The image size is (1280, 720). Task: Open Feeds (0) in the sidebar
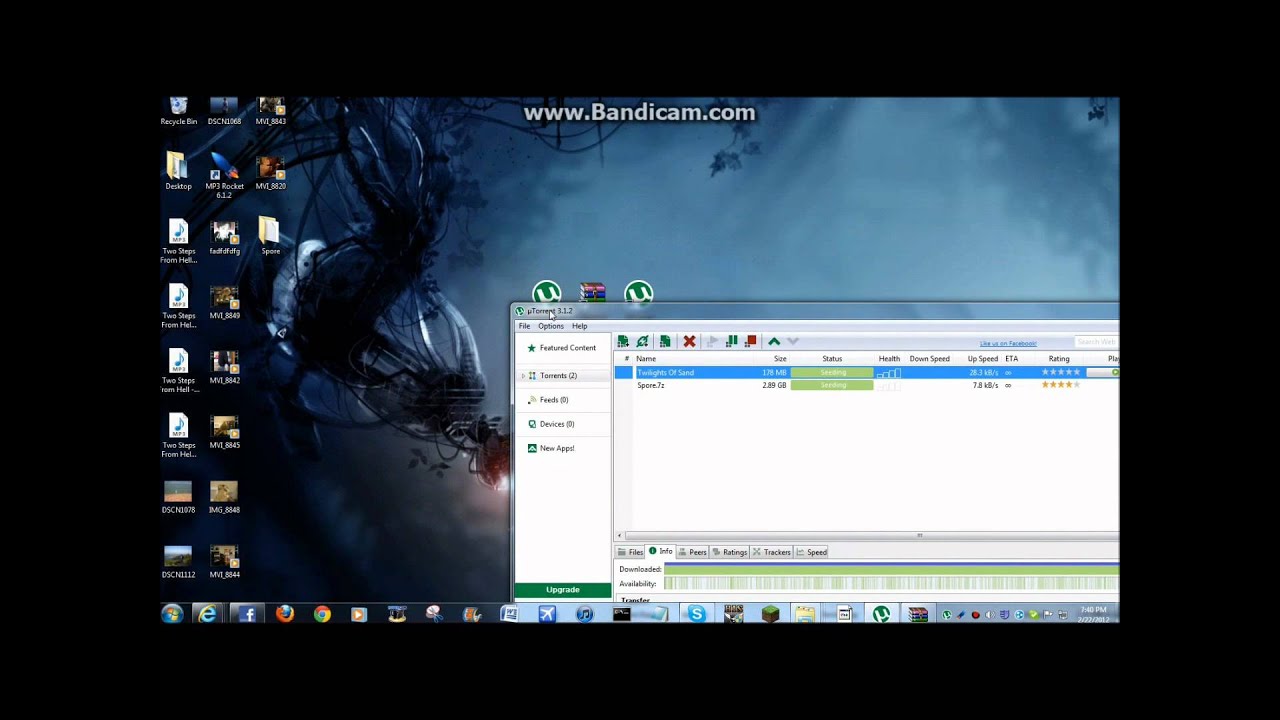[x=553, y=400]
